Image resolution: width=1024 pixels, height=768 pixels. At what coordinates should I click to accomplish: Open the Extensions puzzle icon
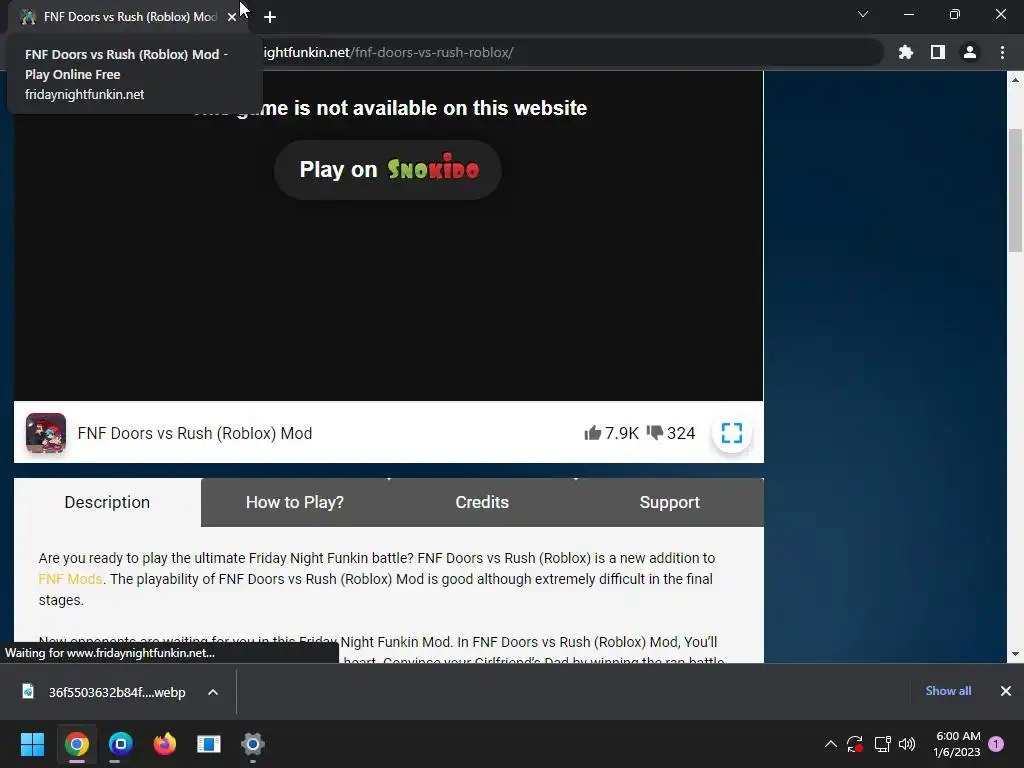coord(905,52)
